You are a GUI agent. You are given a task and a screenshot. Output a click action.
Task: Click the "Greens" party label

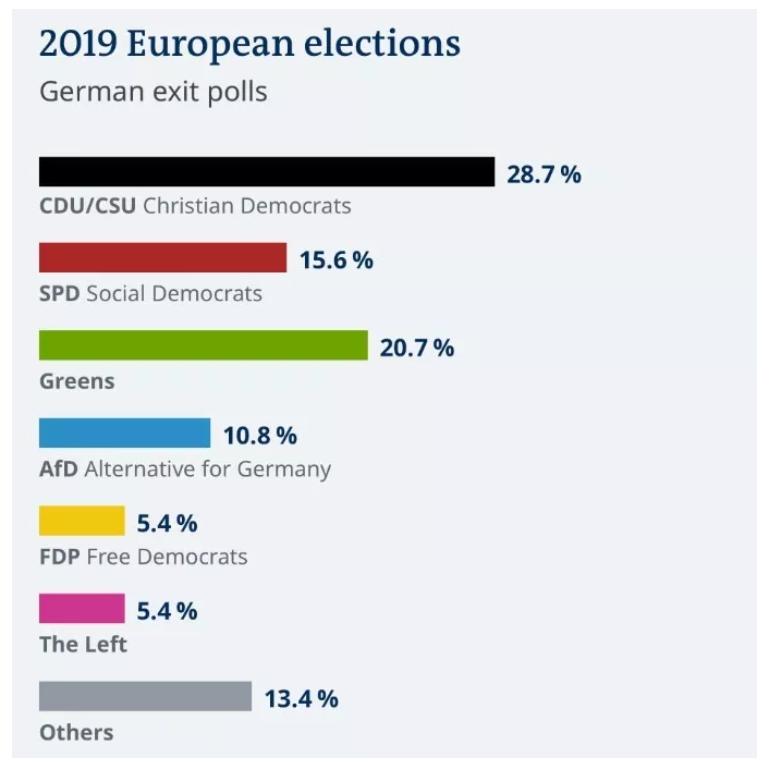point(77,381)
